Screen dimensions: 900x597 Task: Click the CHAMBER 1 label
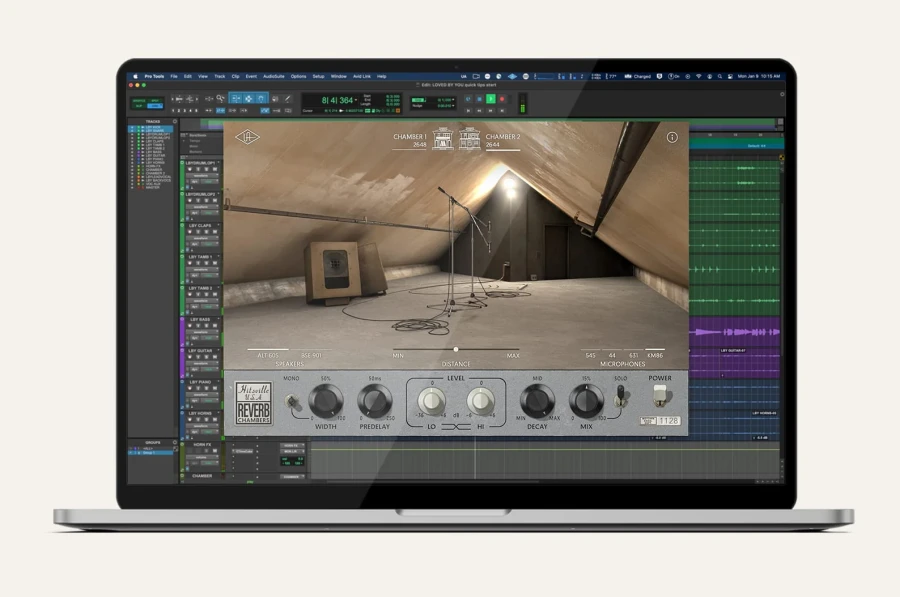point(410,137)
